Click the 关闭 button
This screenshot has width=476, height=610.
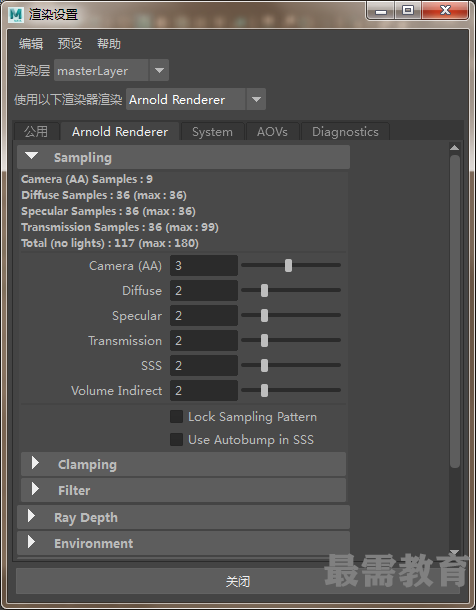click(238, 581)
